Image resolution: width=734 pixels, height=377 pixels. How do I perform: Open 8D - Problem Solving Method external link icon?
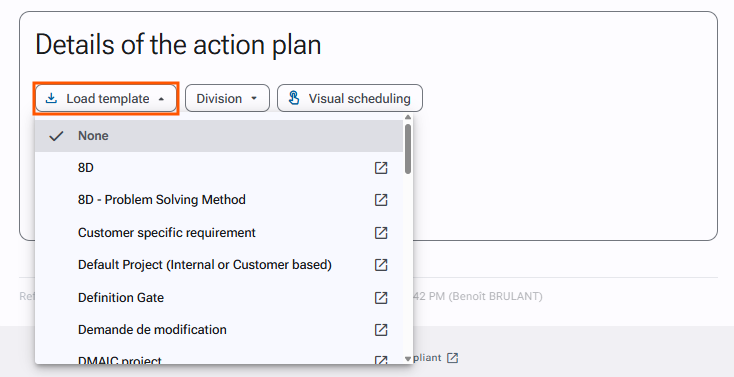point(381,200)
